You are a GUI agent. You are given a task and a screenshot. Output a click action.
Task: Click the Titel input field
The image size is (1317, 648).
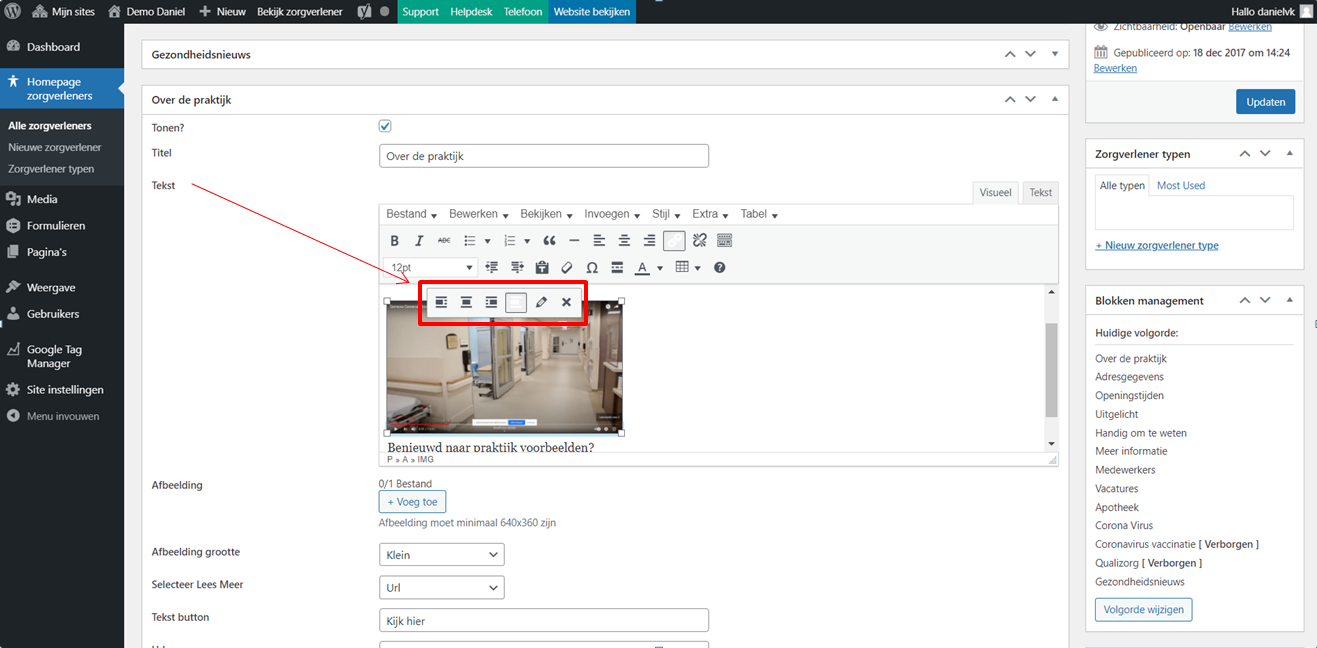tap(544, 156)
